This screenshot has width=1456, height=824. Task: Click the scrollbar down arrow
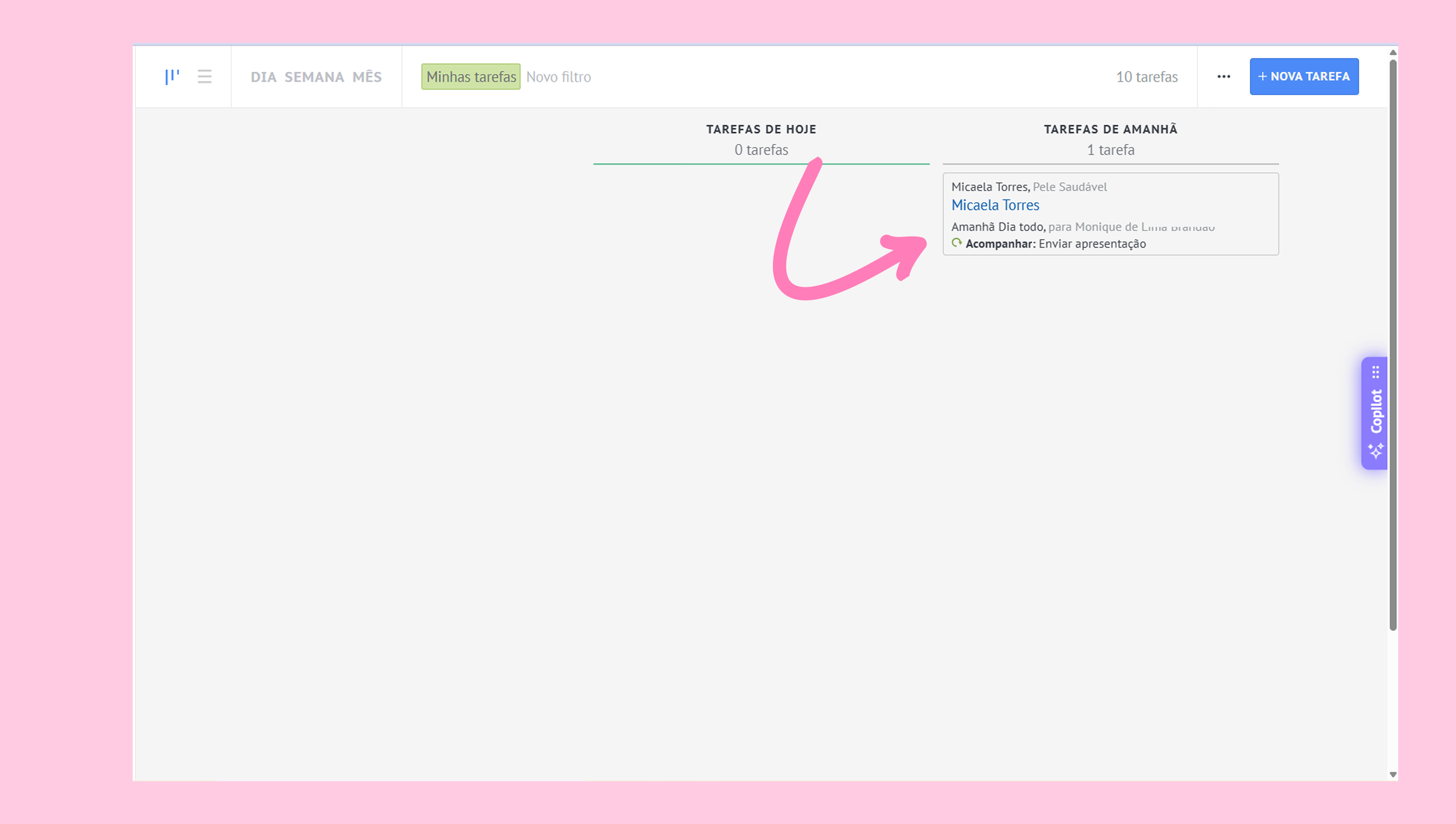1393,774
